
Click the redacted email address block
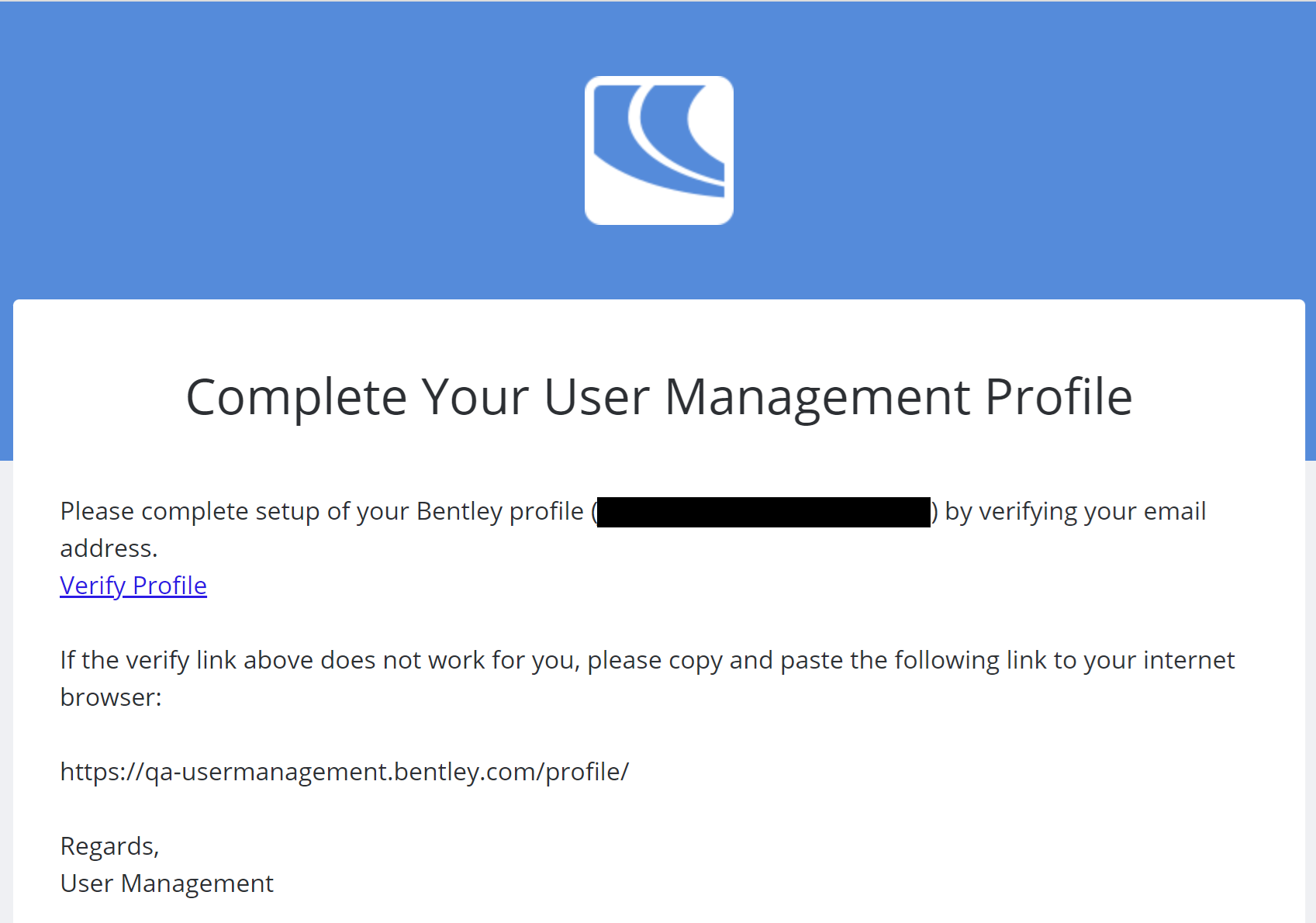[x=764, y=512]
